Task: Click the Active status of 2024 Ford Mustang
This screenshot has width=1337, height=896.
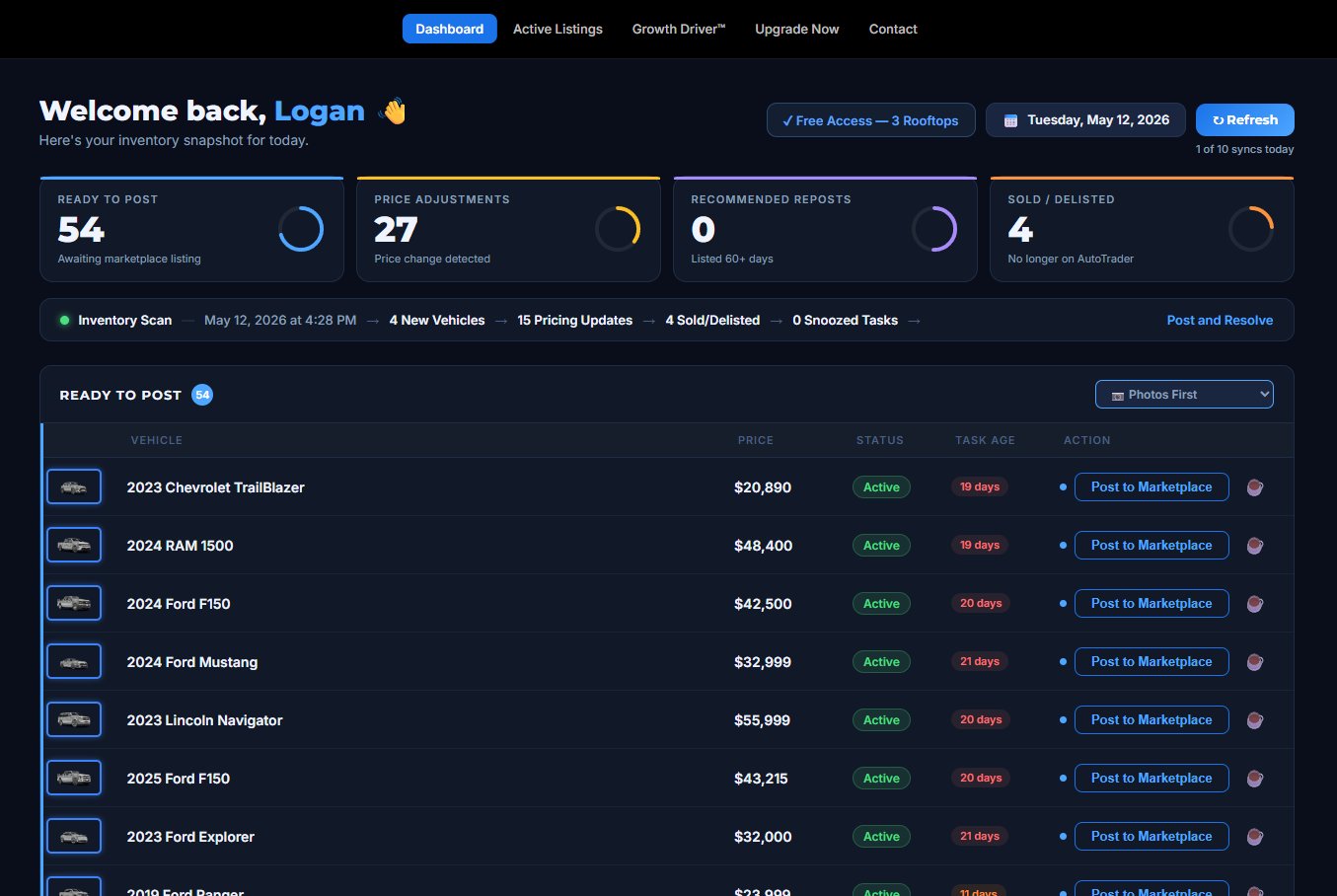Action: (x=881, y=662)
